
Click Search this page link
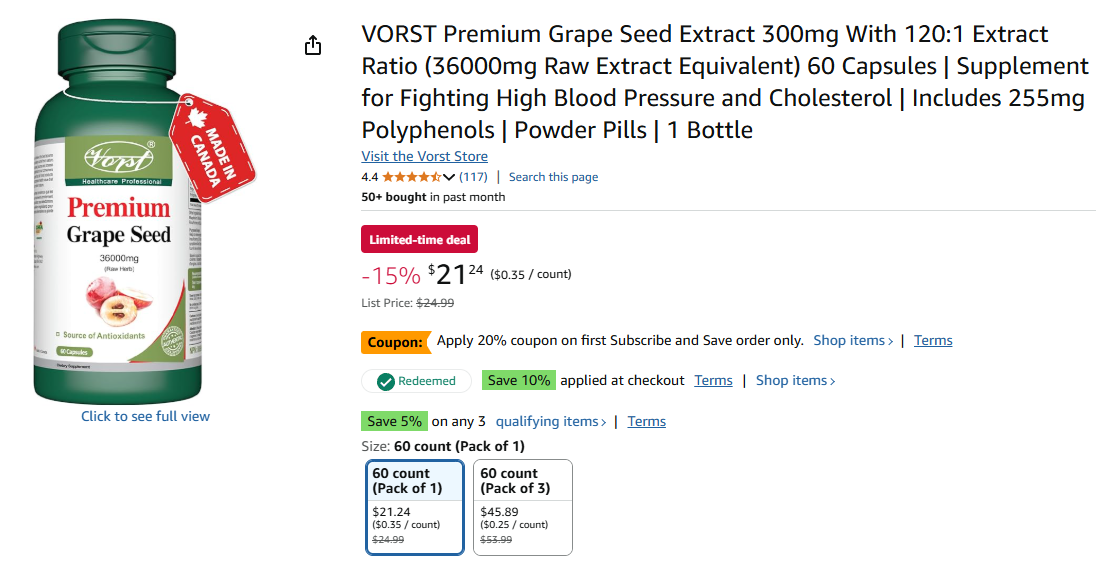pos(553,177)
